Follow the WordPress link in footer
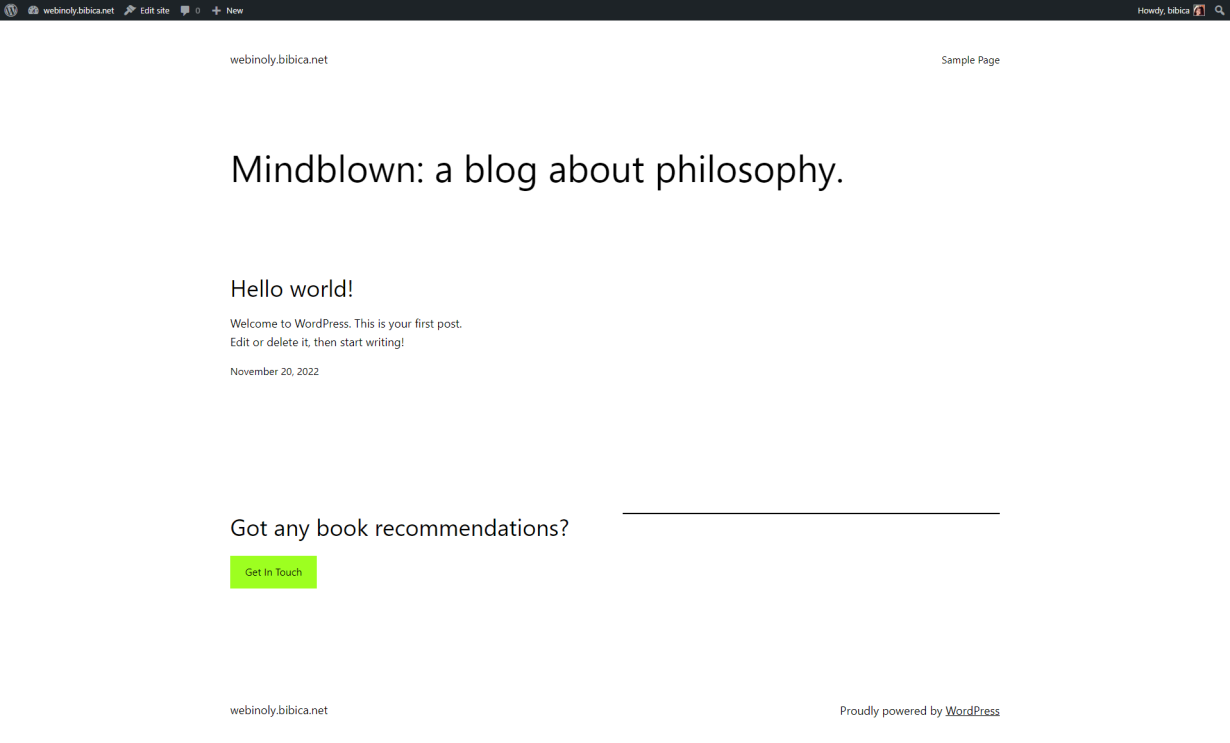 [972, 711]
